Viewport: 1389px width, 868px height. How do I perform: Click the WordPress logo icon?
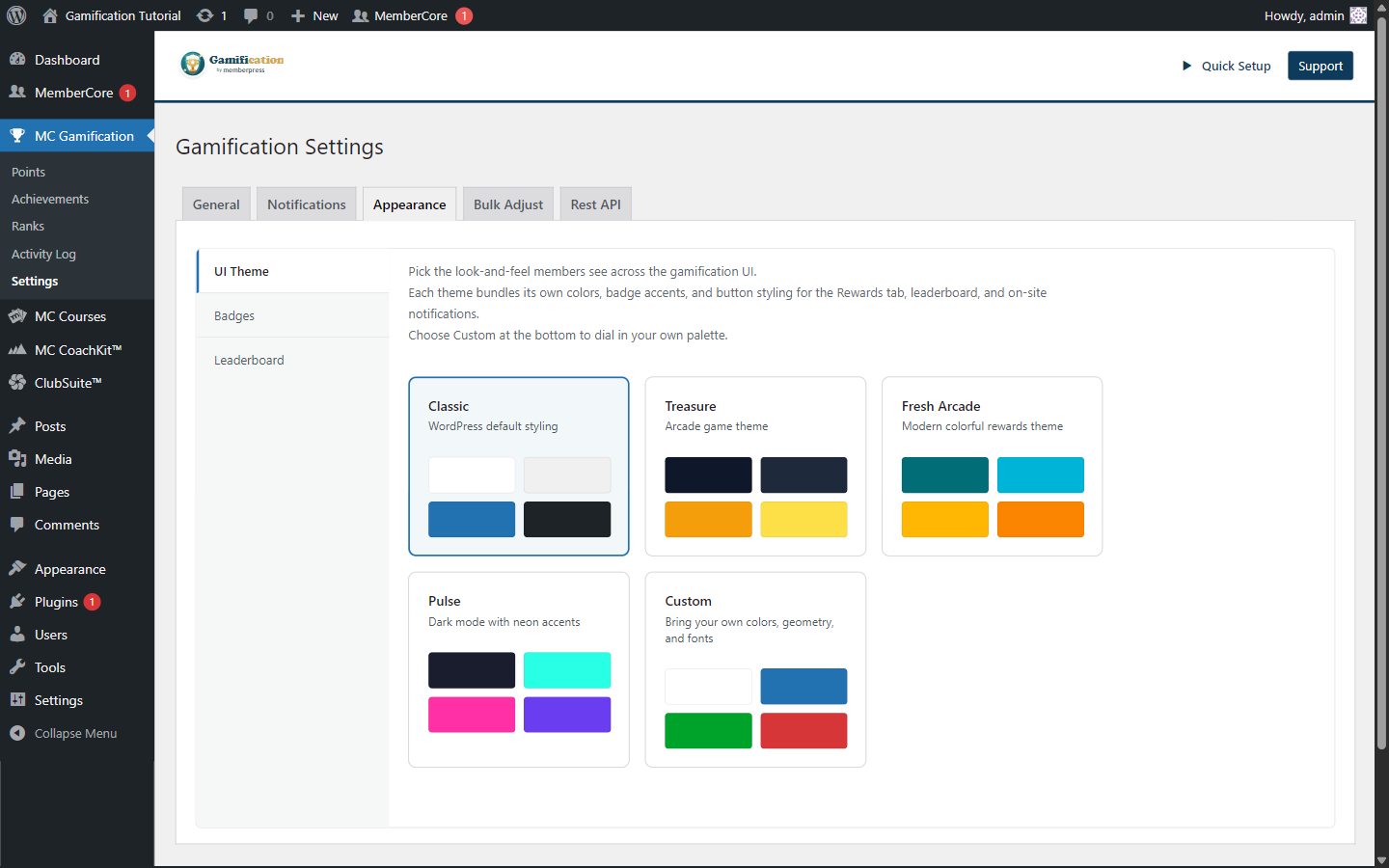click(x=16, y=15)
